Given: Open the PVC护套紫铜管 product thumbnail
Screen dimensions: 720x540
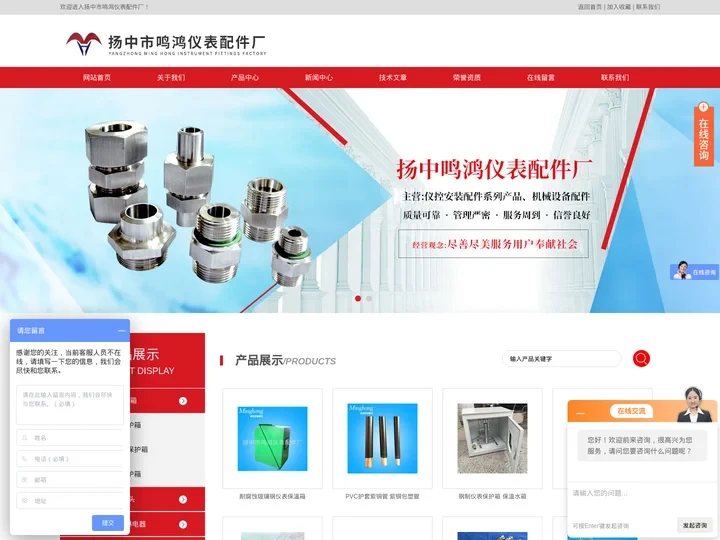Looking at the screenshot, I should pyautogui.click(x=382, y=439).
